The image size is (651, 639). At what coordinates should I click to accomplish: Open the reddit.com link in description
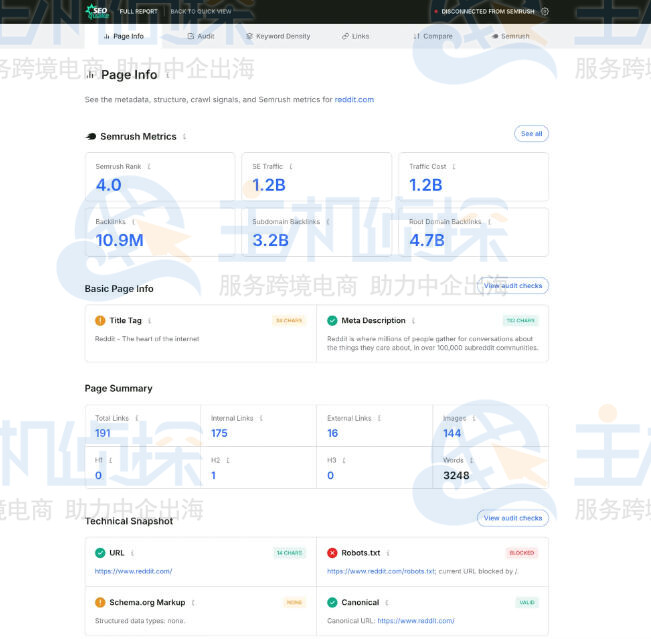click(354, 100)
